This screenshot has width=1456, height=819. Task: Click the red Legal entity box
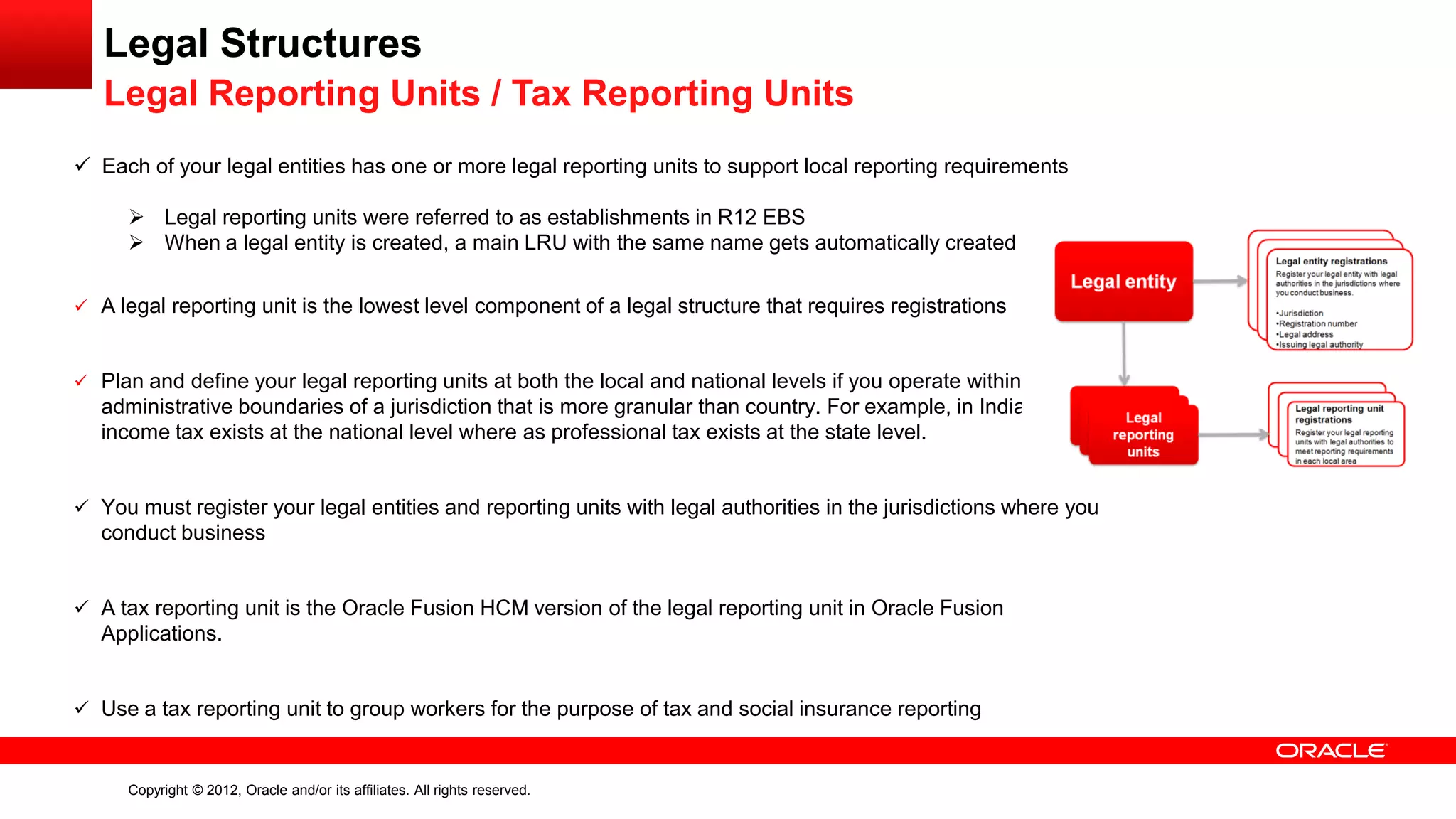pos(1123,282)
